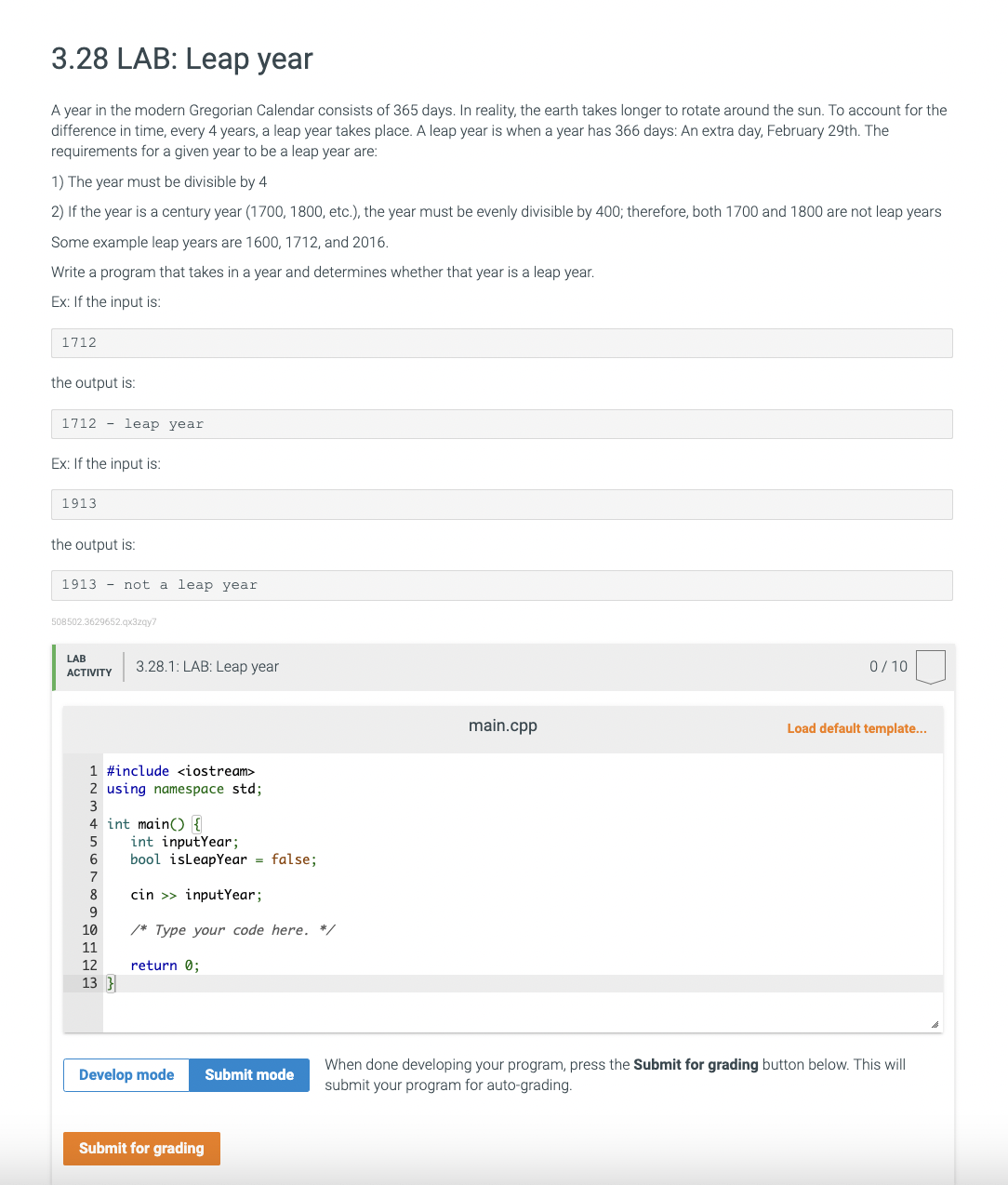The height and width of the screenshot is (1185, 1008).
Task: Click line number 7 in the gutter
Action: click(x=93, y=877)
